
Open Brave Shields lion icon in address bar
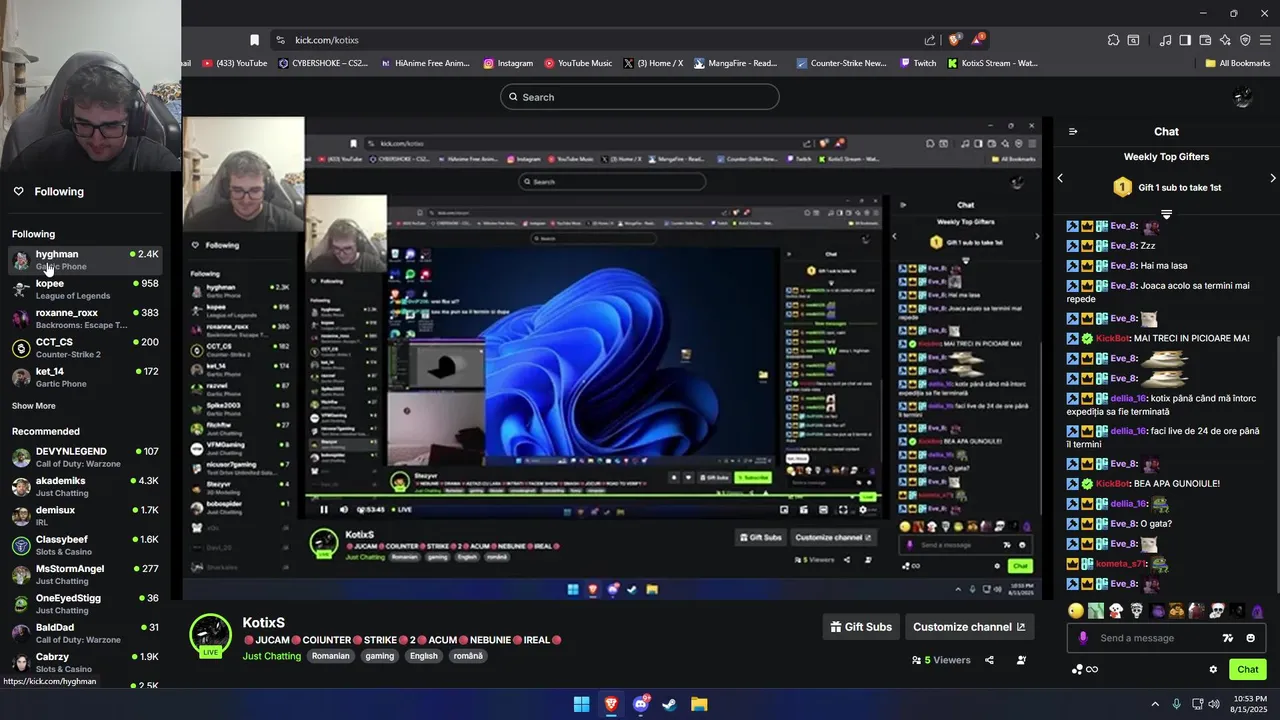(x=954, y=40)
